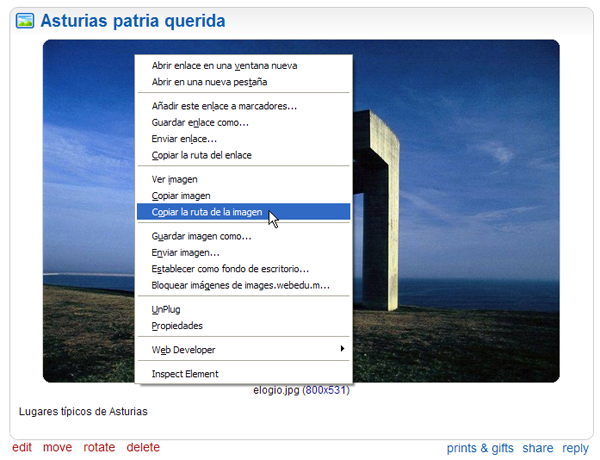Click 'Ver imagen' in context menu

[168, 179]
